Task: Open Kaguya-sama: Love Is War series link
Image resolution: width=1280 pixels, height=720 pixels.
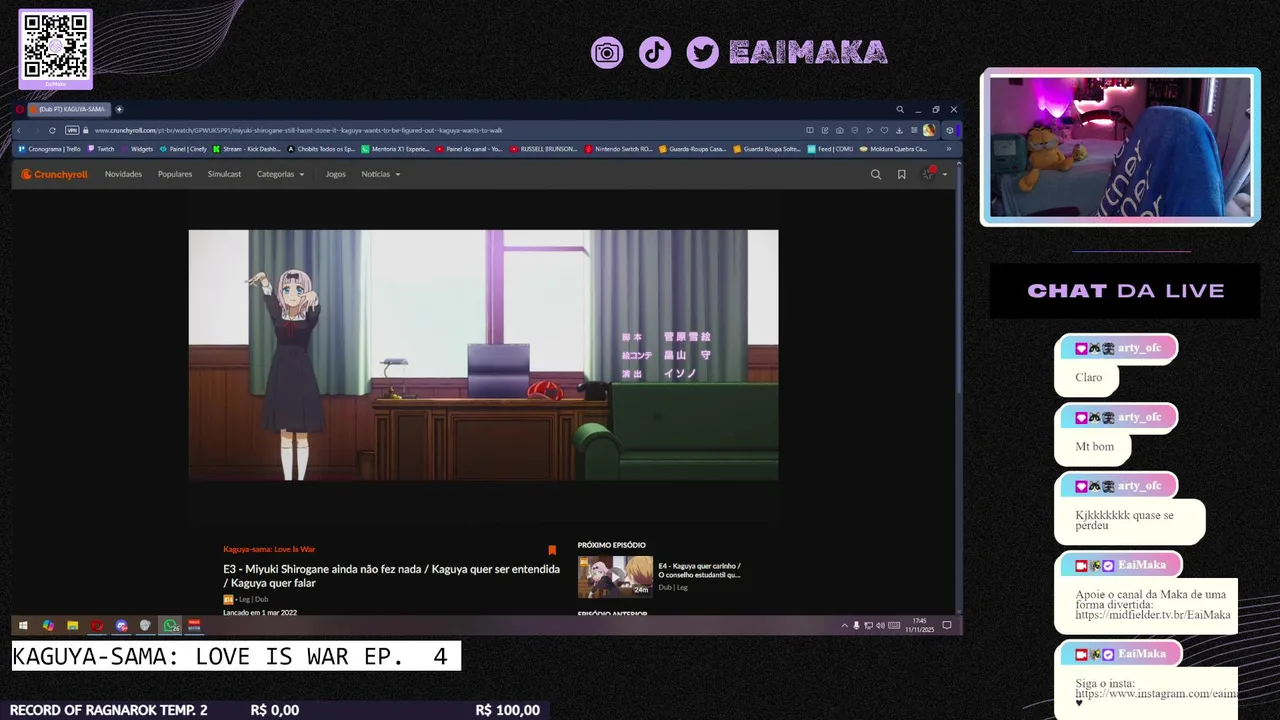Action: 269,549
